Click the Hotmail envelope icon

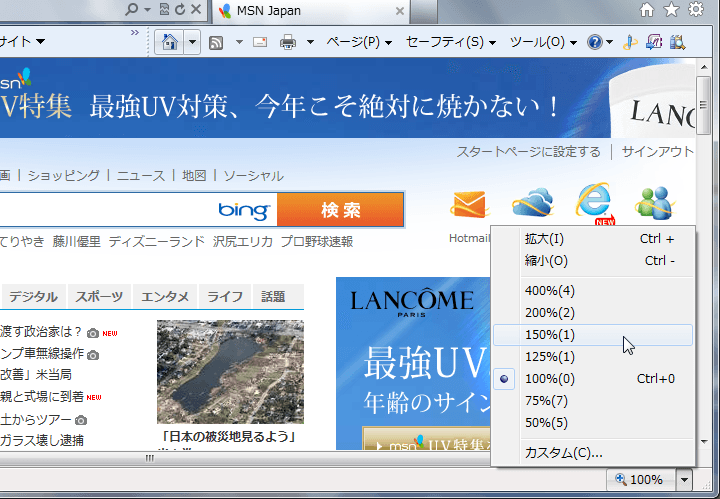(x=469, y=204)
